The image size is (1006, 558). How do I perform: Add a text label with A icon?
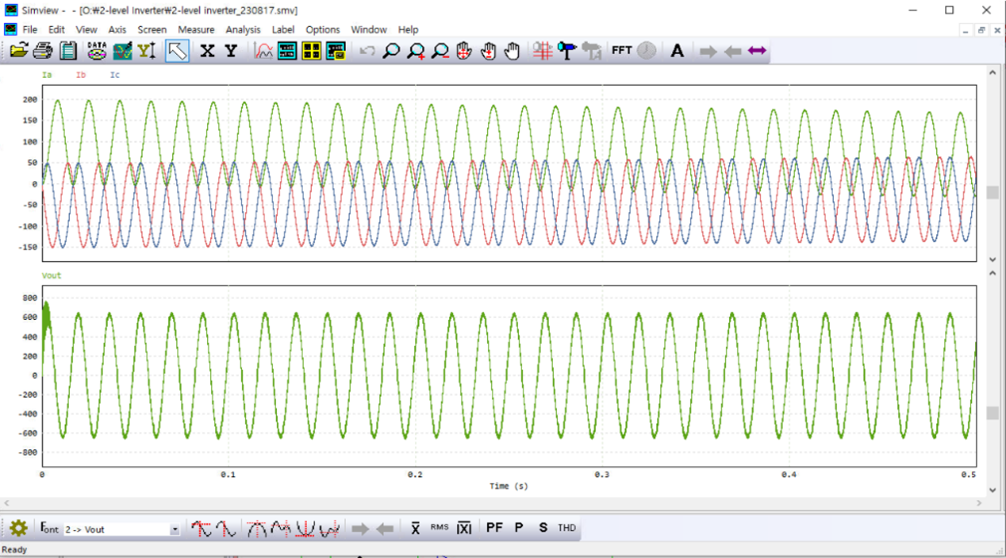click(677, 50)
